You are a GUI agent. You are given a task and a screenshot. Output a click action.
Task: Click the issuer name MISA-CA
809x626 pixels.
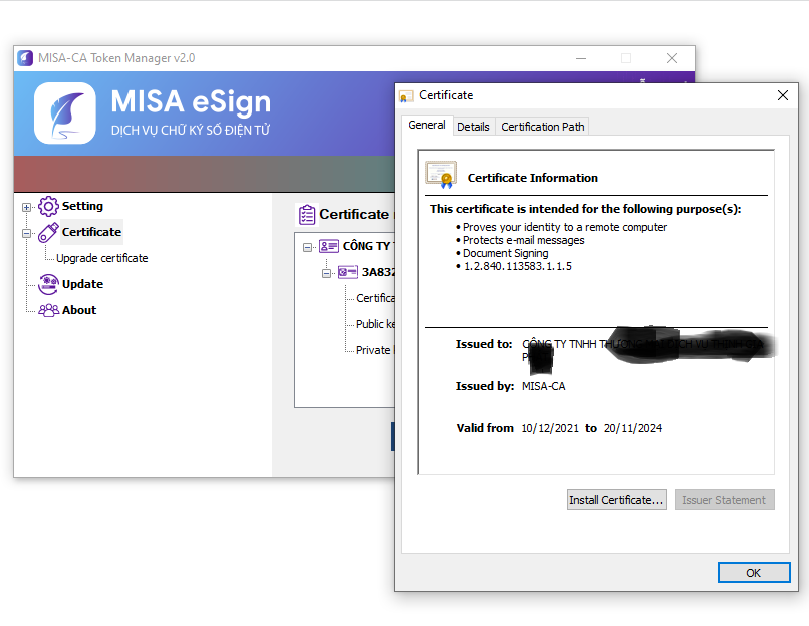tap(543, 386)
